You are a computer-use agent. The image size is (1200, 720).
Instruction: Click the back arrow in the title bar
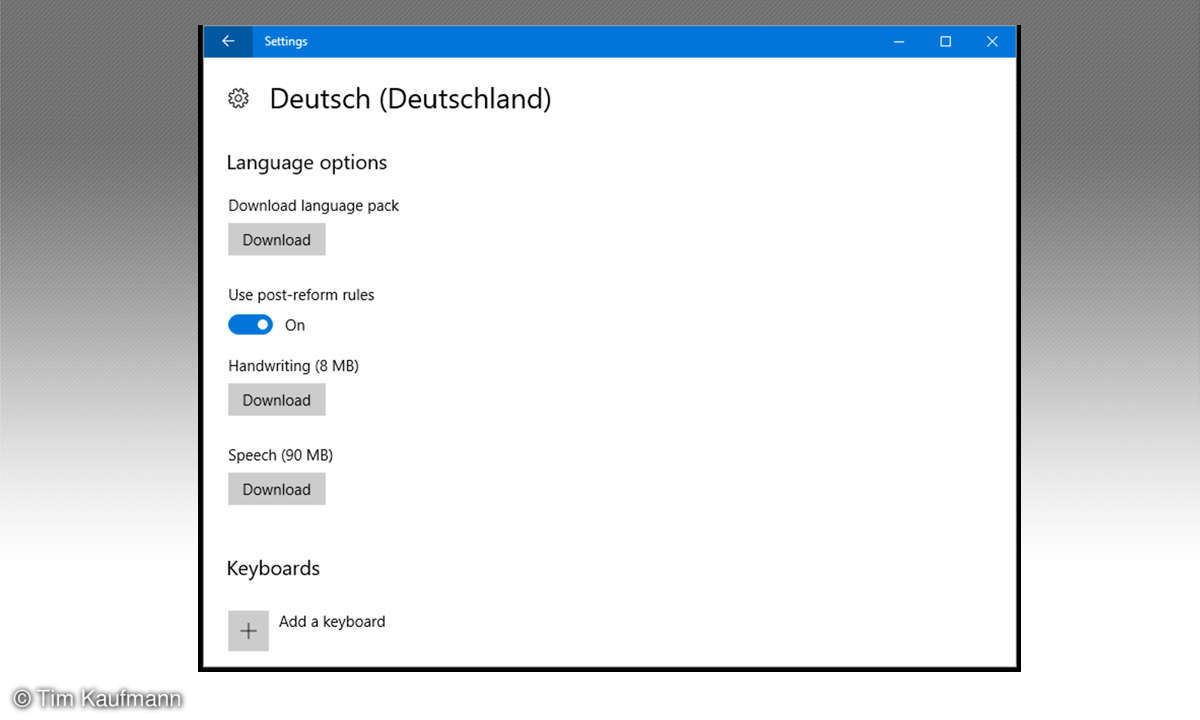(x=228, y=41)
